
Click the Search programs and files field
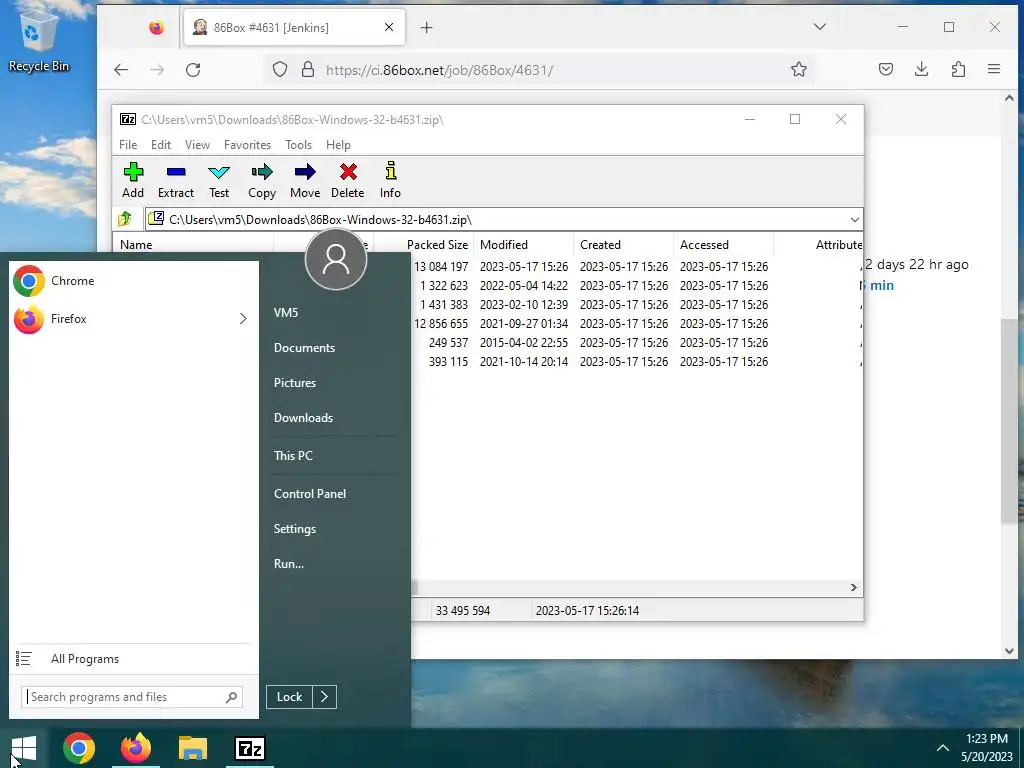click(x=132, y=697)
